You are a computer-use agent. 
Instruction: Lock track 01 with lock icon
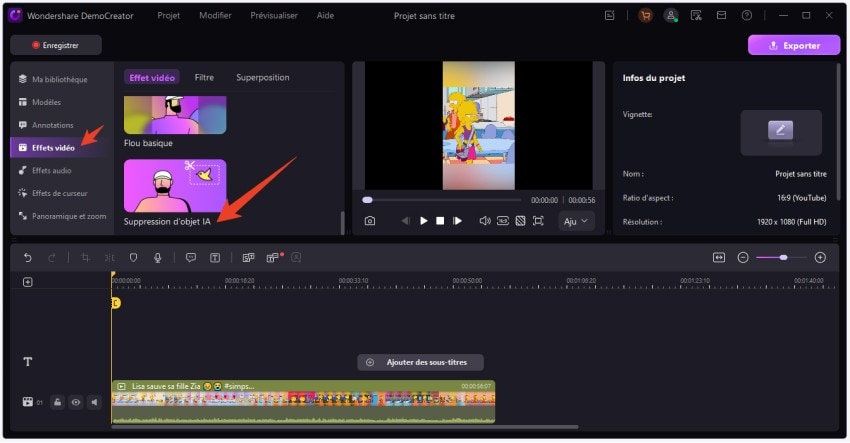(x=57, y=402)
